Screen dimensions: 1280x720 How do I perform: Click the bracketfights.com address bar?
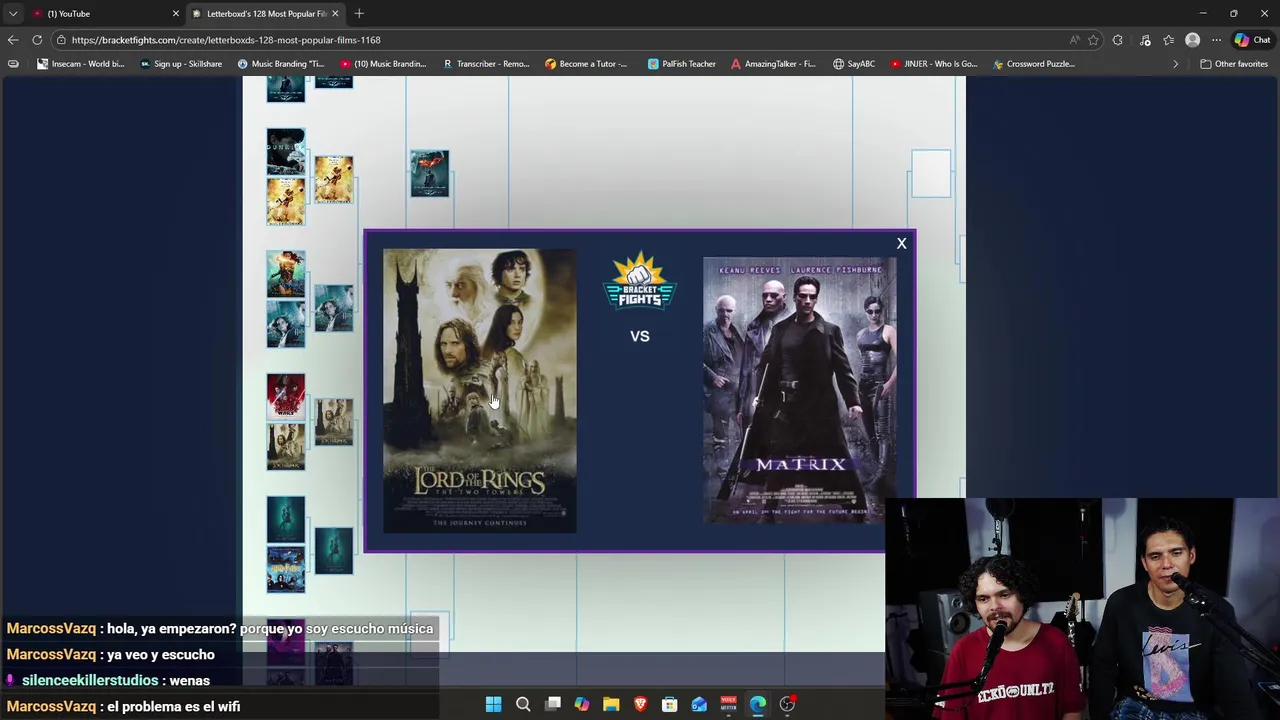click(x=560, y=40)
